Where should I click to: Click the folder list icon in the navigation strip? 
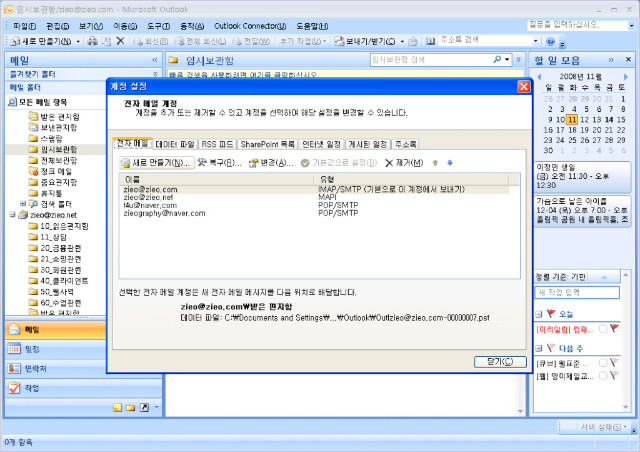(x=131, y=407)
